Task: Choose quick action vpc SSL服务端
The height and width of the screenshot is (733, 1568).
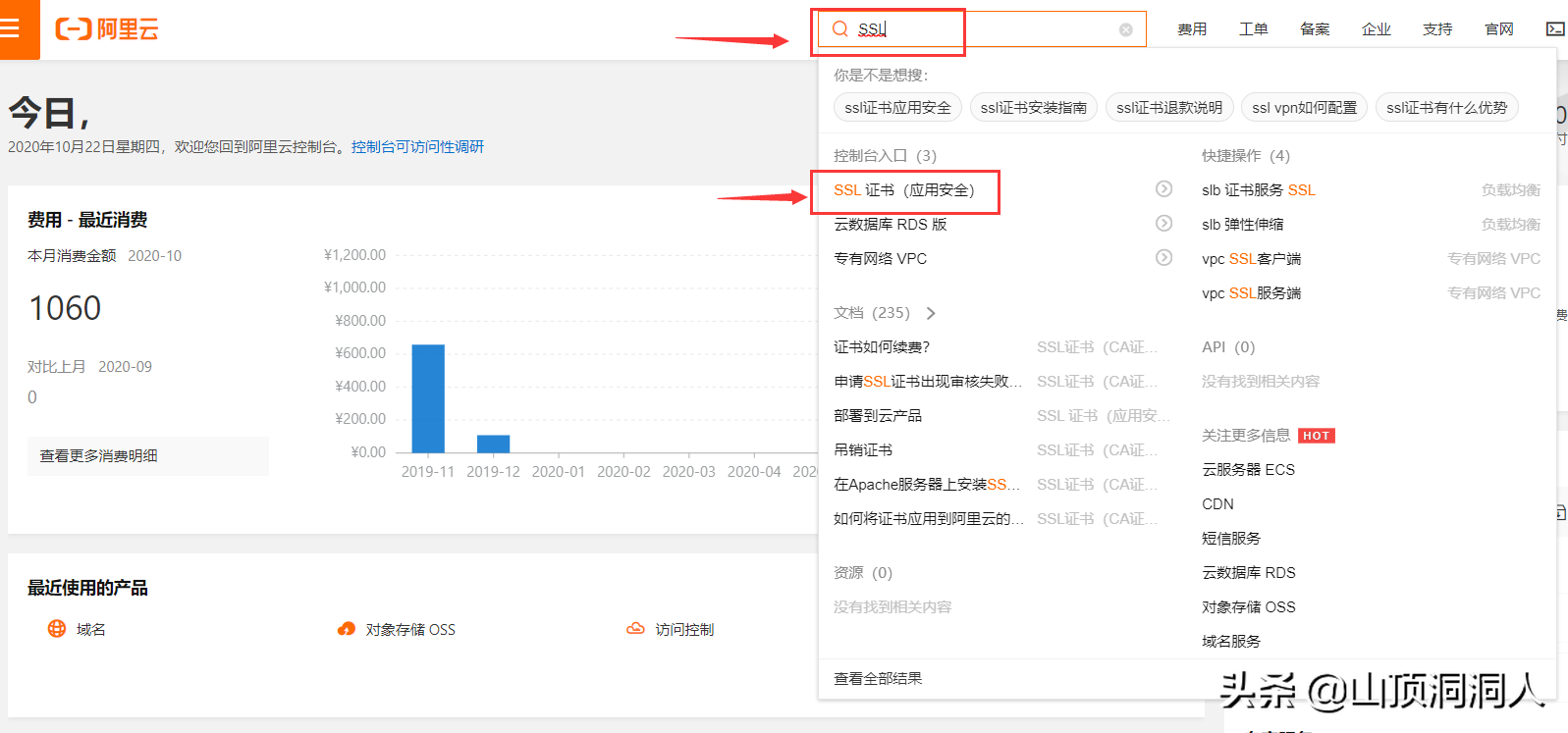Action: point(1251,293)
